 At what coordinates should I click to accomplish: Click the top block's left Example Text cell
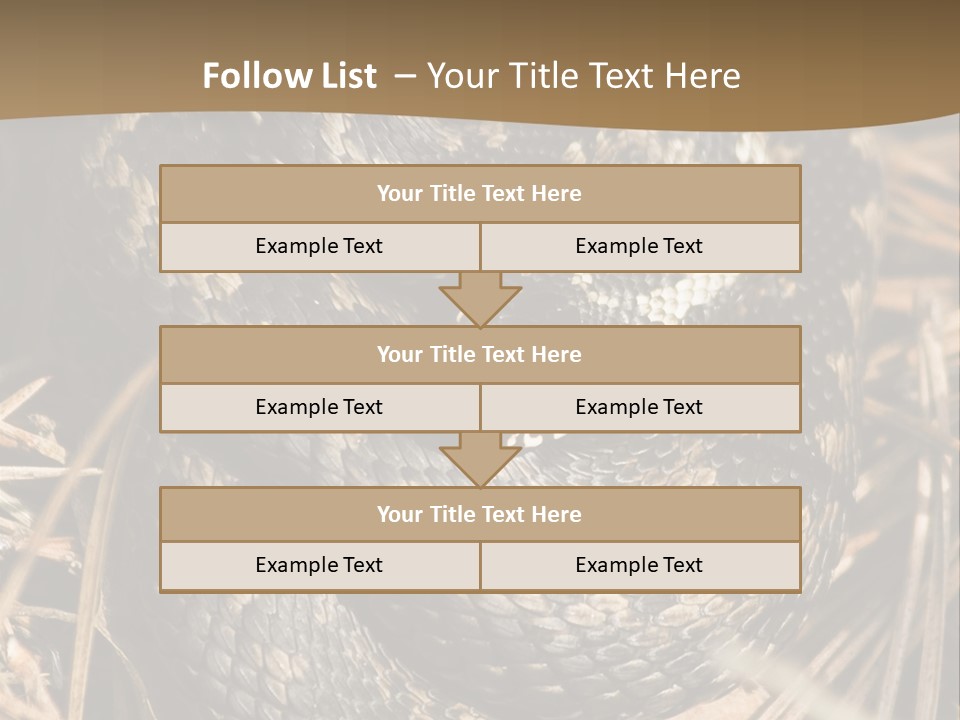coord(319,246)
